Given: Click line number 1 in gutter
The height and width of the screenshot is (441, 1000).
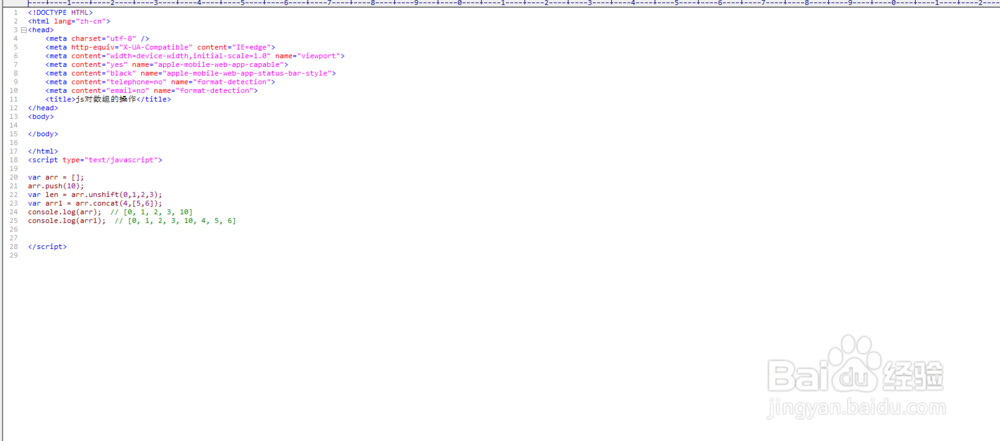Looking at the screenshot, I should 15,12.
